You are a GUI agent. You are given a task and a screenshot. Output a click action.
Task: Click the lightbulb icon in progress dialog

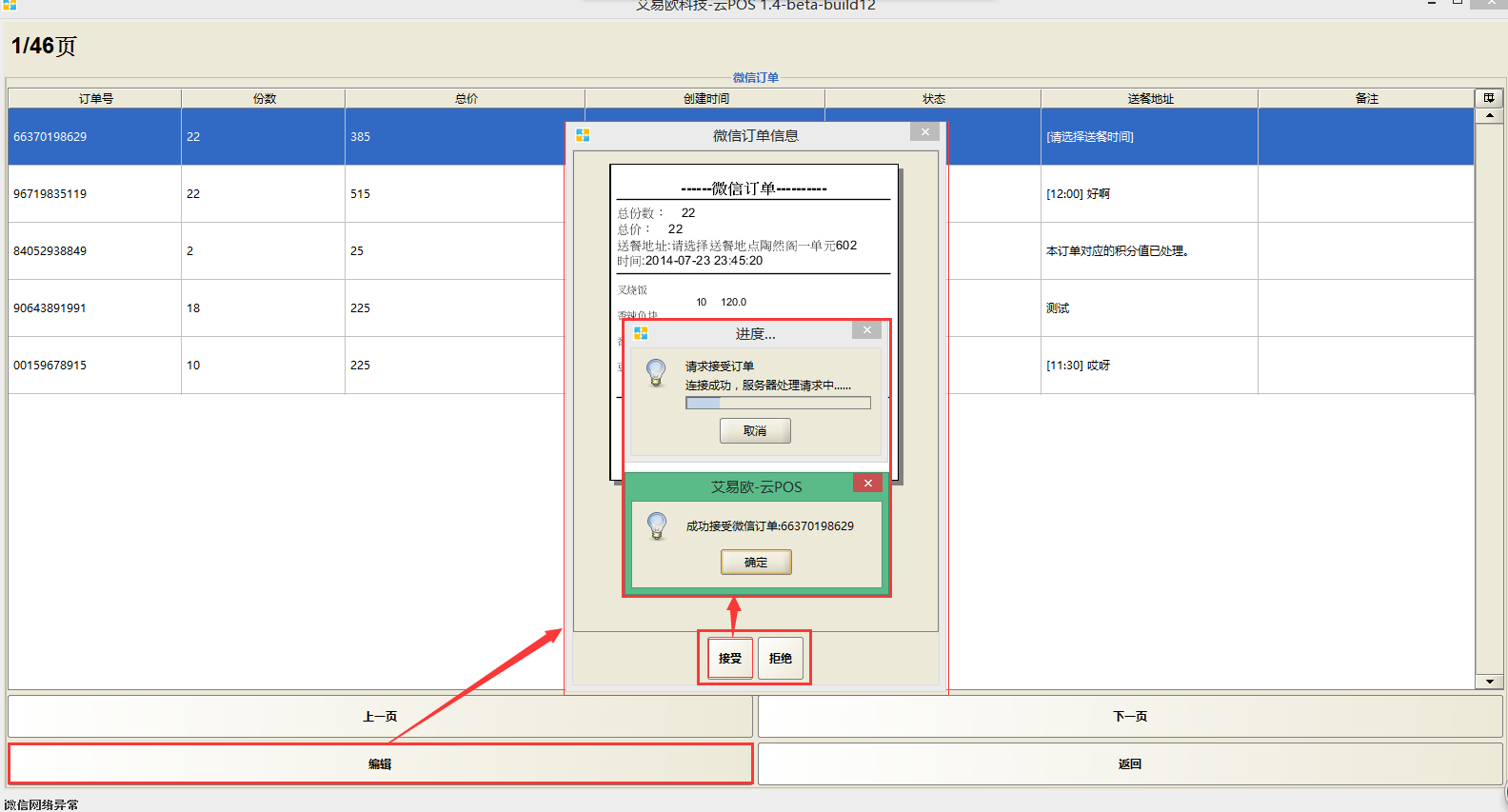(x=656, y=372)
